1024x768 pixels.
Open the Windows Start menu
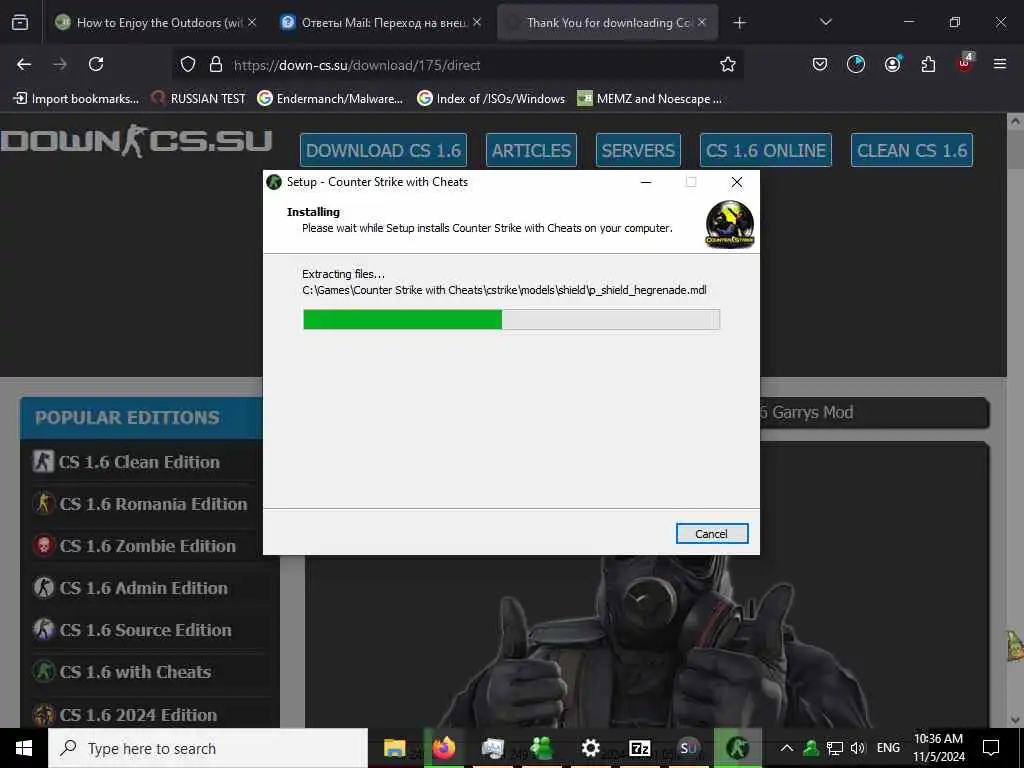click(24, 748)
